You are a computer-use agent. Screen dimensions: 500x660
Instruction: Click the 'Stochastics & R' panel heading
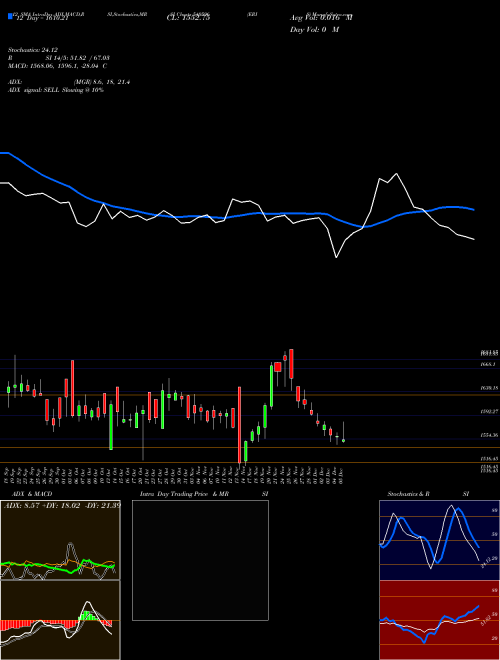pos(409,494)
